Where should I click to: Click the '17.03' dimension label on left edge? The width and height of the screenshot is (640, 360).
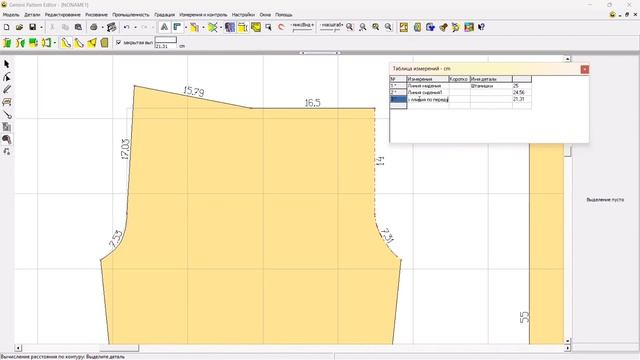tap(126, 149)
